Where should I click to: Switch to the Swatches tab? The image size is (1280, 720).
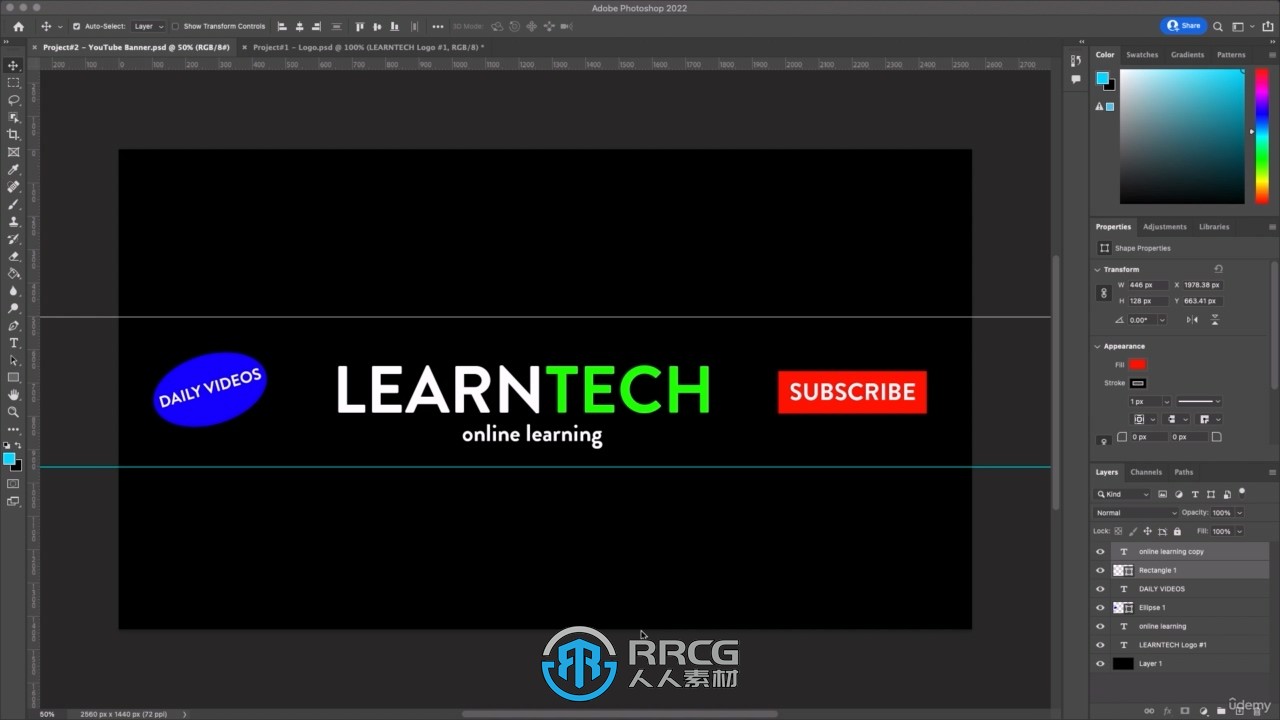pyautogui.click(x=1142, y=55)
